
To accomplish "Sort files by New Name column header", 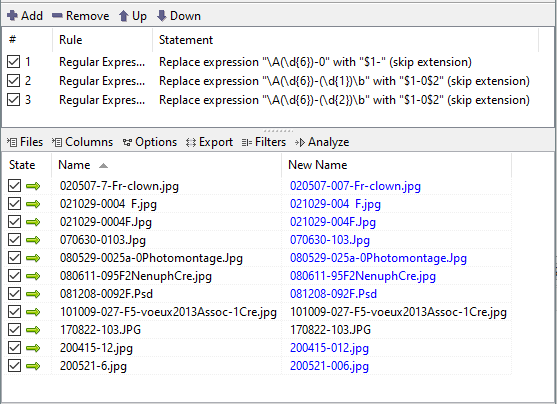I will (x=396, y=165).
